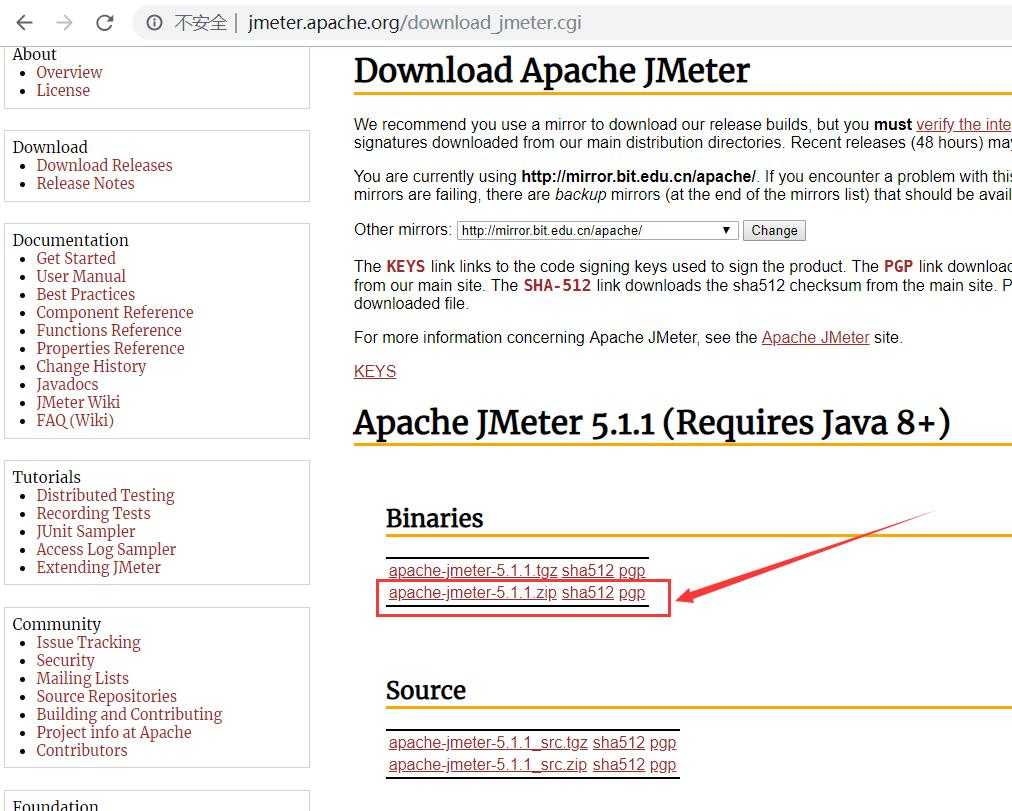Click the verify the integrity link
The image size is (1012, 811).
(964, 125)
